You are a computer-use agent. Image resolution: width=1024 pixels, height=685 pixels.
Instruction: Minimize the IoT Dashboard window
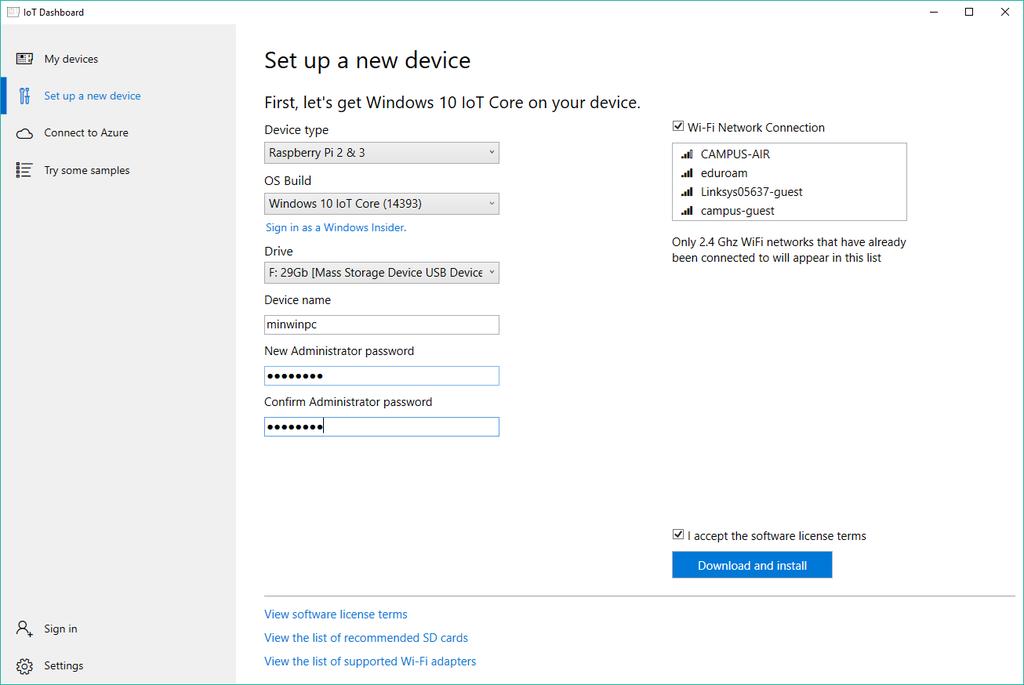coord(934,12)
